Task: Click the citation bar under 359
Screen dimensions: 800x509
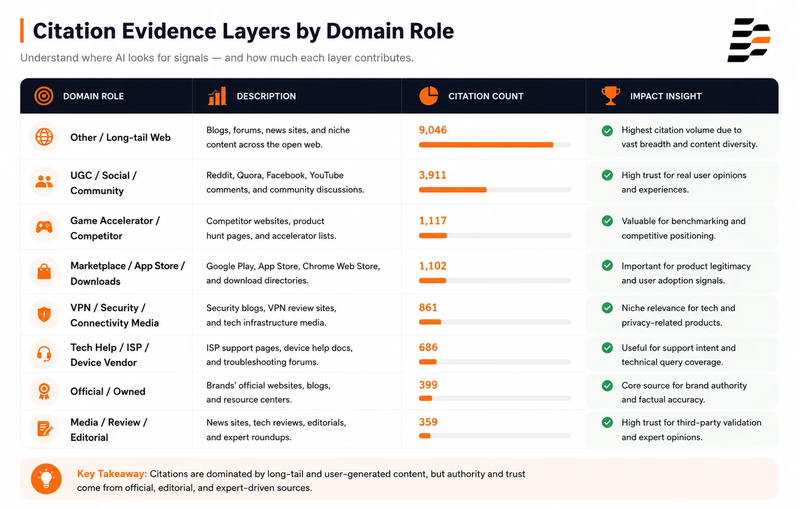Action: (494, 436)
